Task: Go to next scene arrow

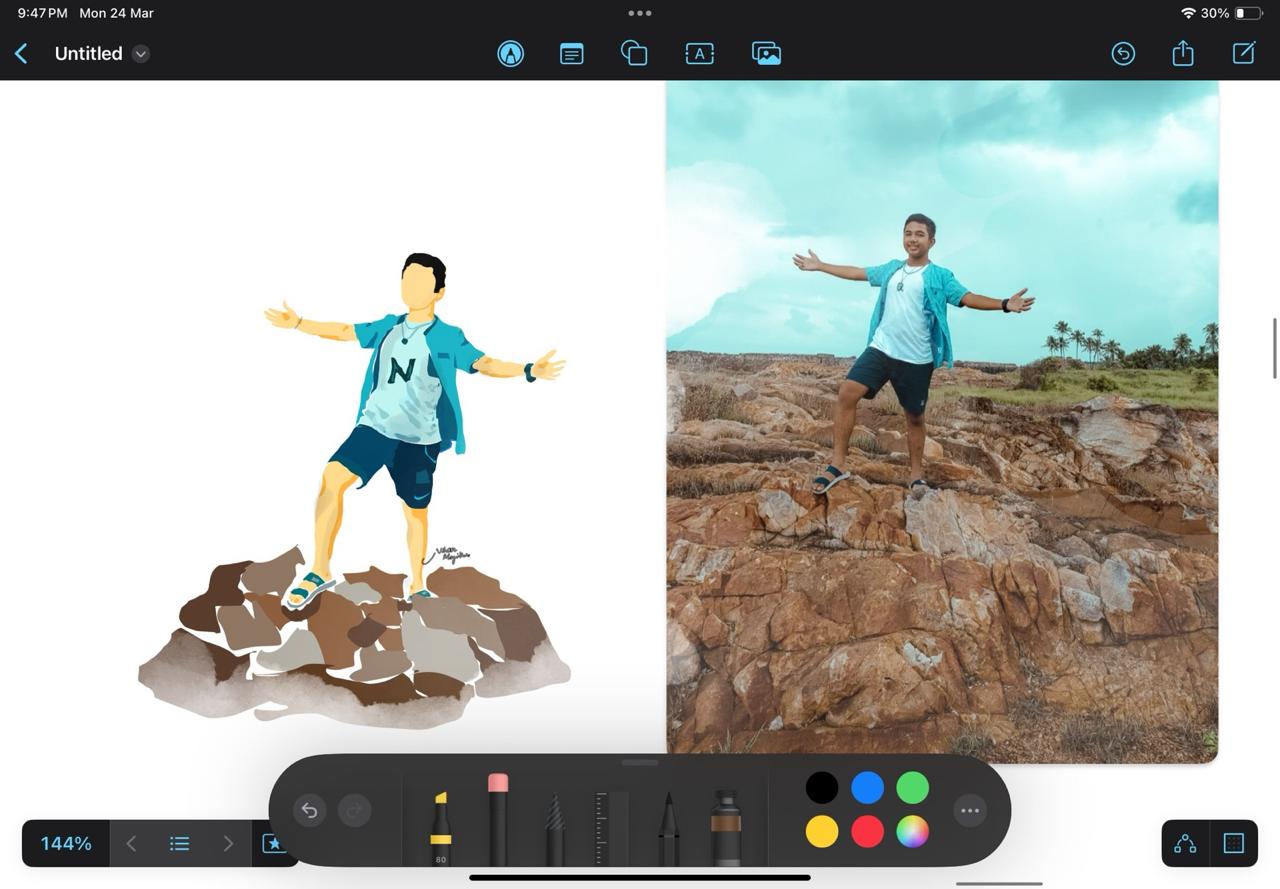Action: [x=228, y=843]
